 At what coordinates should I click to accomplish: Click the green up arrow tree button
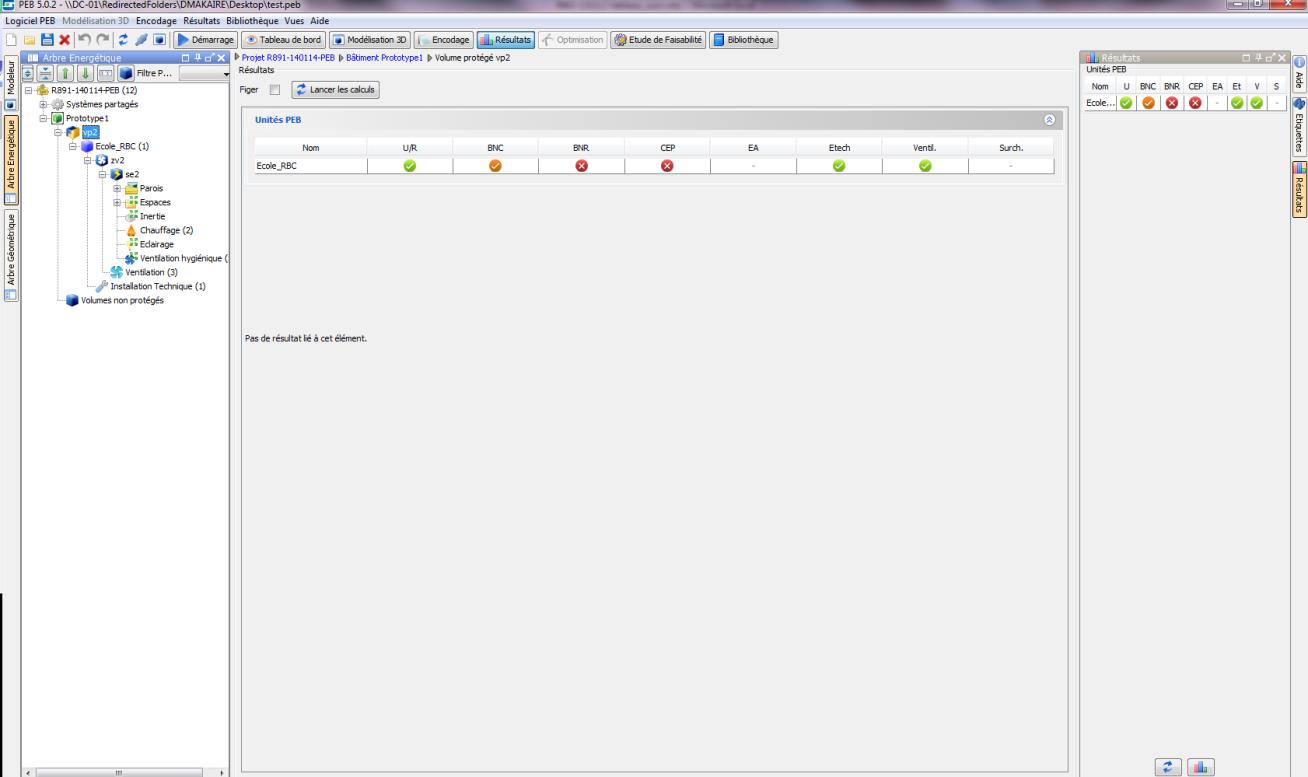pos(64,74)
